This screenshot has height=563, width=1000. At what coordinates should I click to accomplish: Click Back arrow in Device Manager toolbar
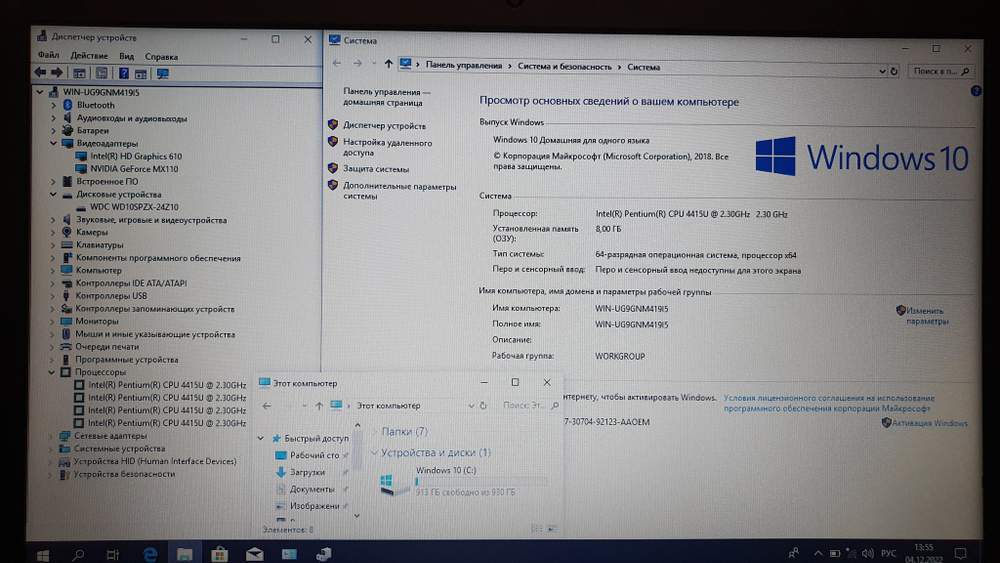(40, 73)
